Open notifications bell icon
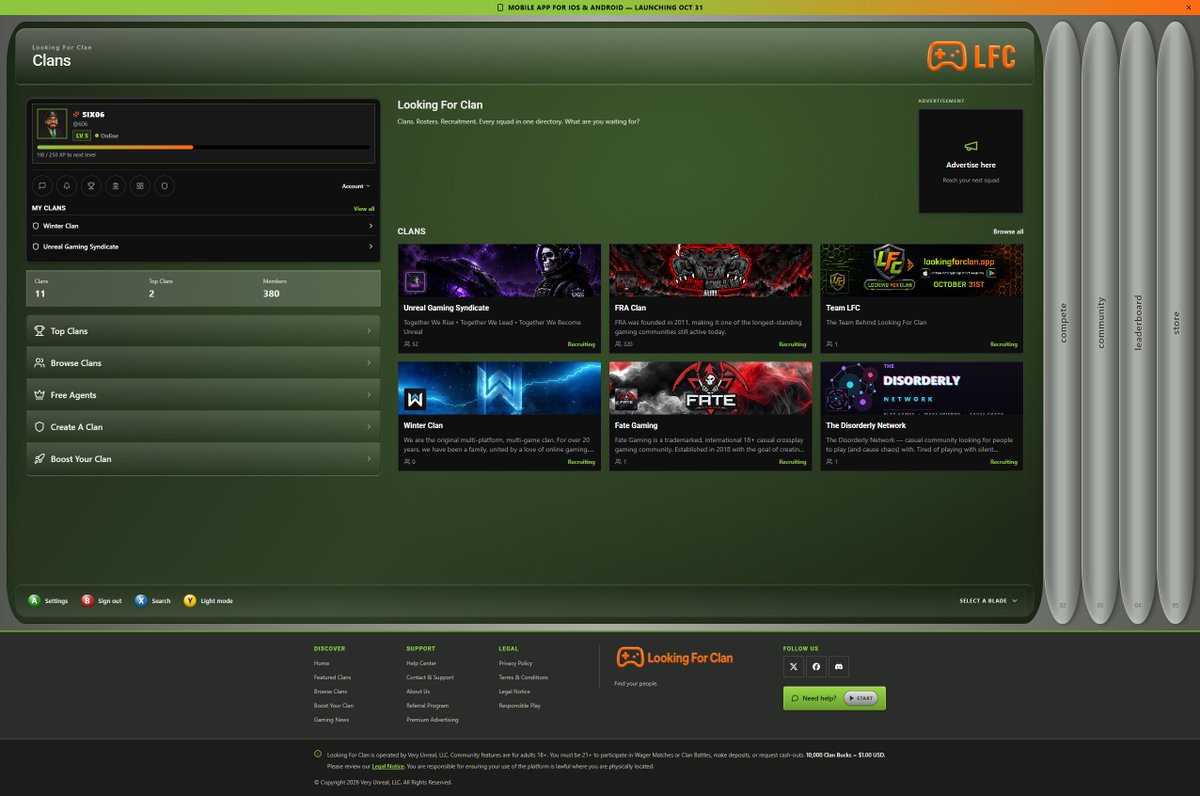The width and height of the screenshot is (1200, 796). (x=66, y=185)
